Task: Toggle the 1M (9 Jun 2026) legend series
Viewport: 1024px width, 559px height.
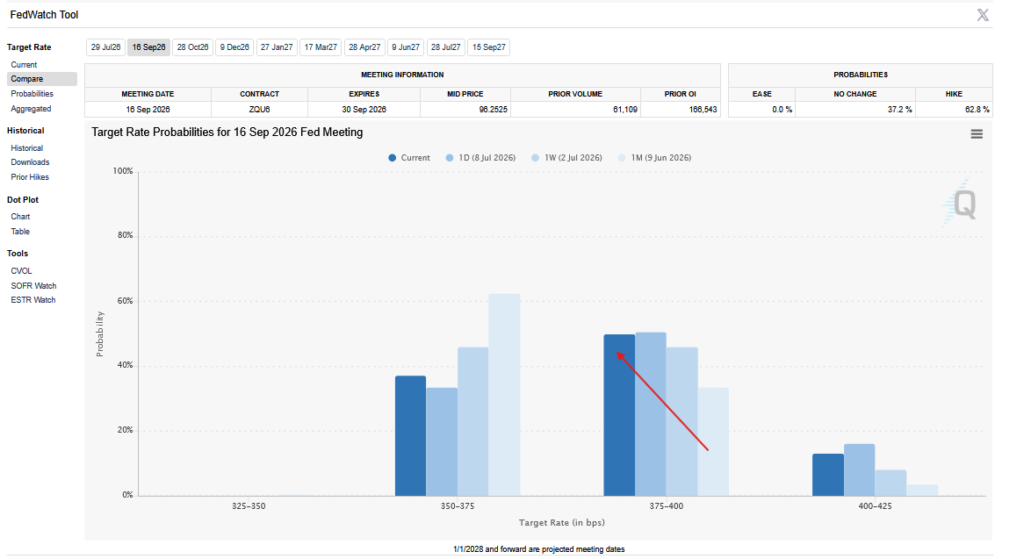Action: click(654, 158)
